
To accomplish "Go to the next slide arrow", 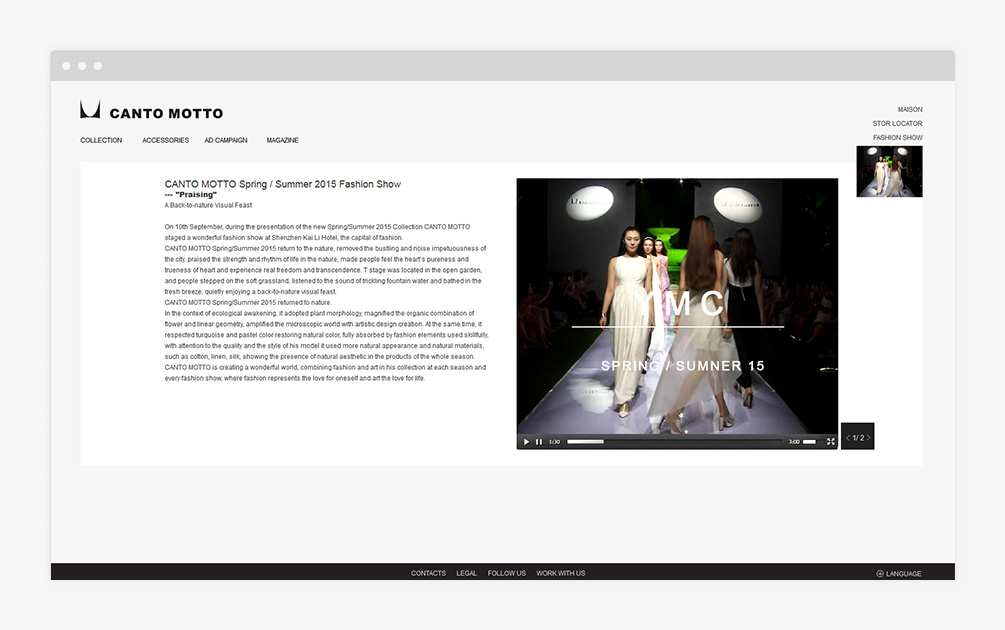I will [x=868, y=437].
